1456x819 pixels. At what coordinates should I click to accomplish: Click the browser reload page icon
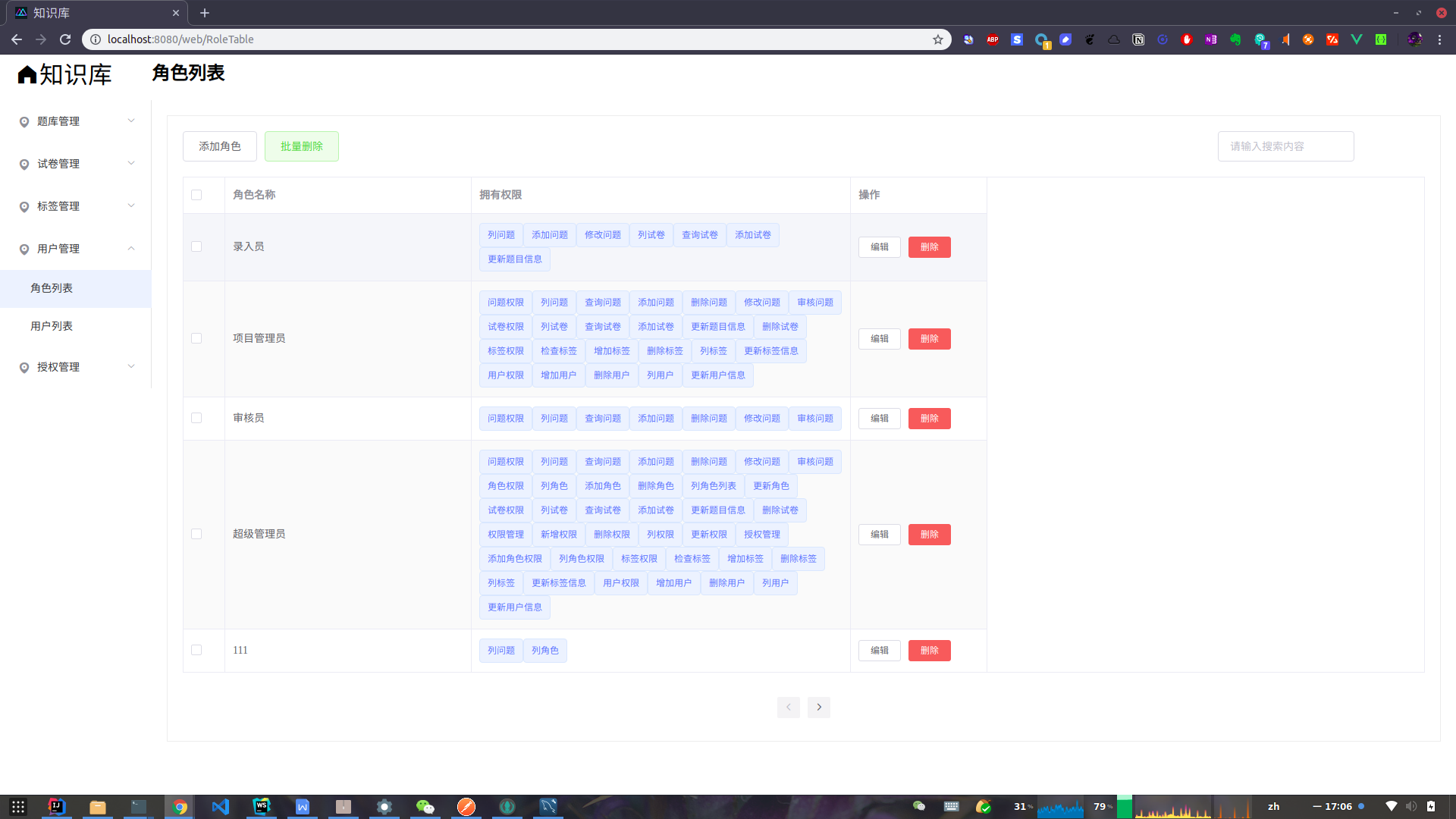pos(65,39)
